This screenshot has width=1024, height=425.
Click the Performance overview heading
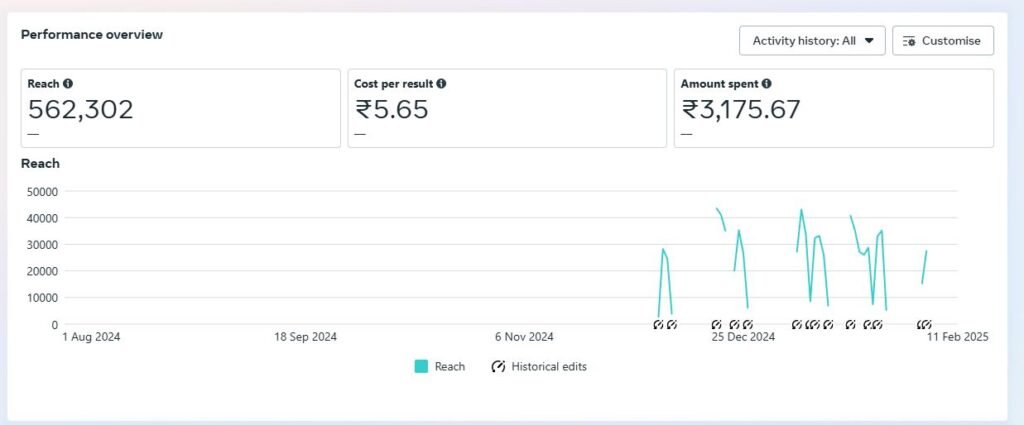pyautogui.click(x=92, y=35)
